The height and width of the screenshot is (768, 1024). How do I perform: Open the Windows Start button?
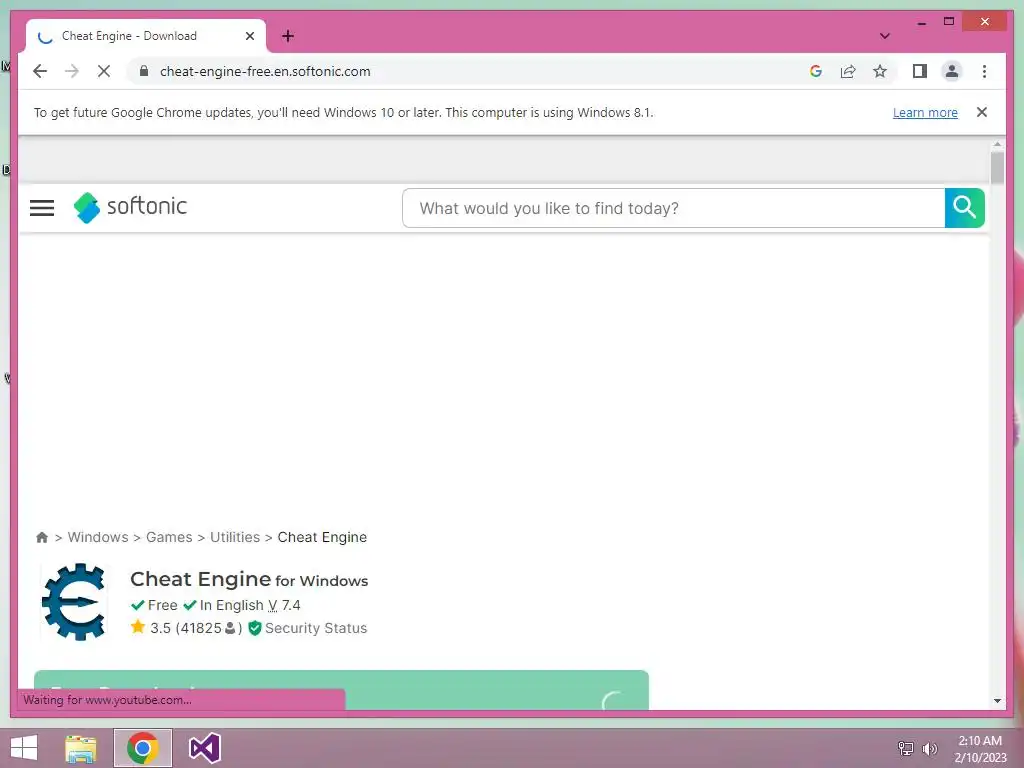24,748
